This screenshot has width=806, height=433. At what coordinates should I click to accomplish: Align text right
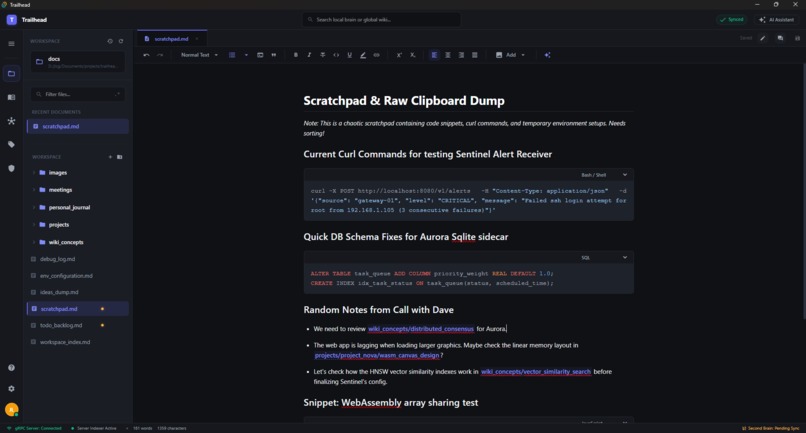pyautogui.click(x=461, y=55)
